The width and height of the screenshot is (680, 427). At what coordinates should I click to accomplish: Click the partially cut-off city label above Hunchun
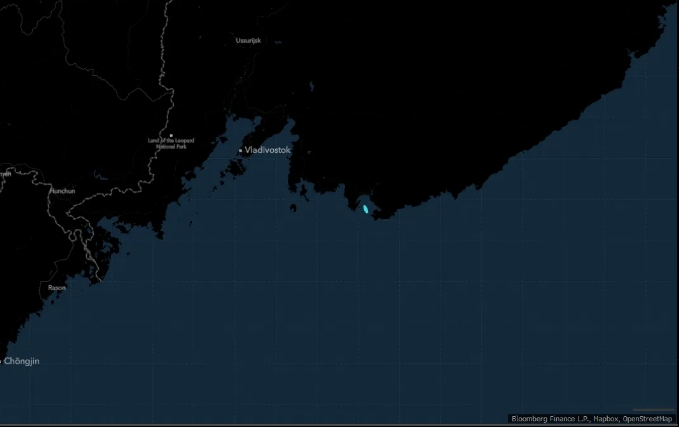pos(5,173)
